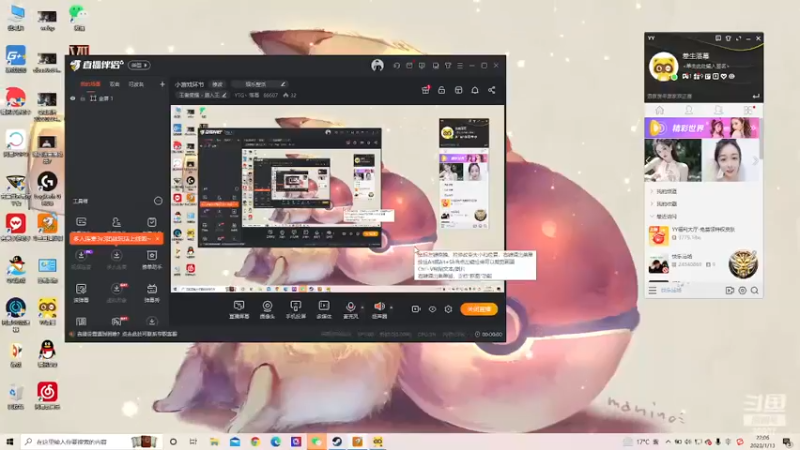The image size is (800, 450).
Task: Click the 精彩世界 banner in YY
Action: point(702,128)
